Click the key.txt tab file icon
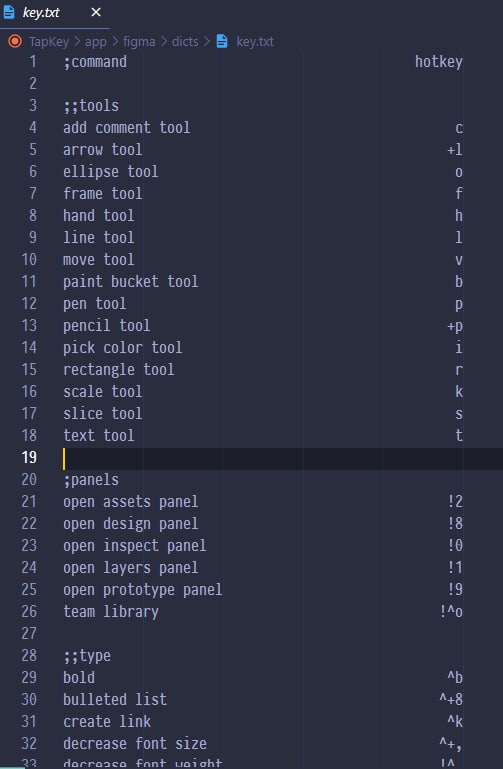503x769 pixels. [9, 12]
